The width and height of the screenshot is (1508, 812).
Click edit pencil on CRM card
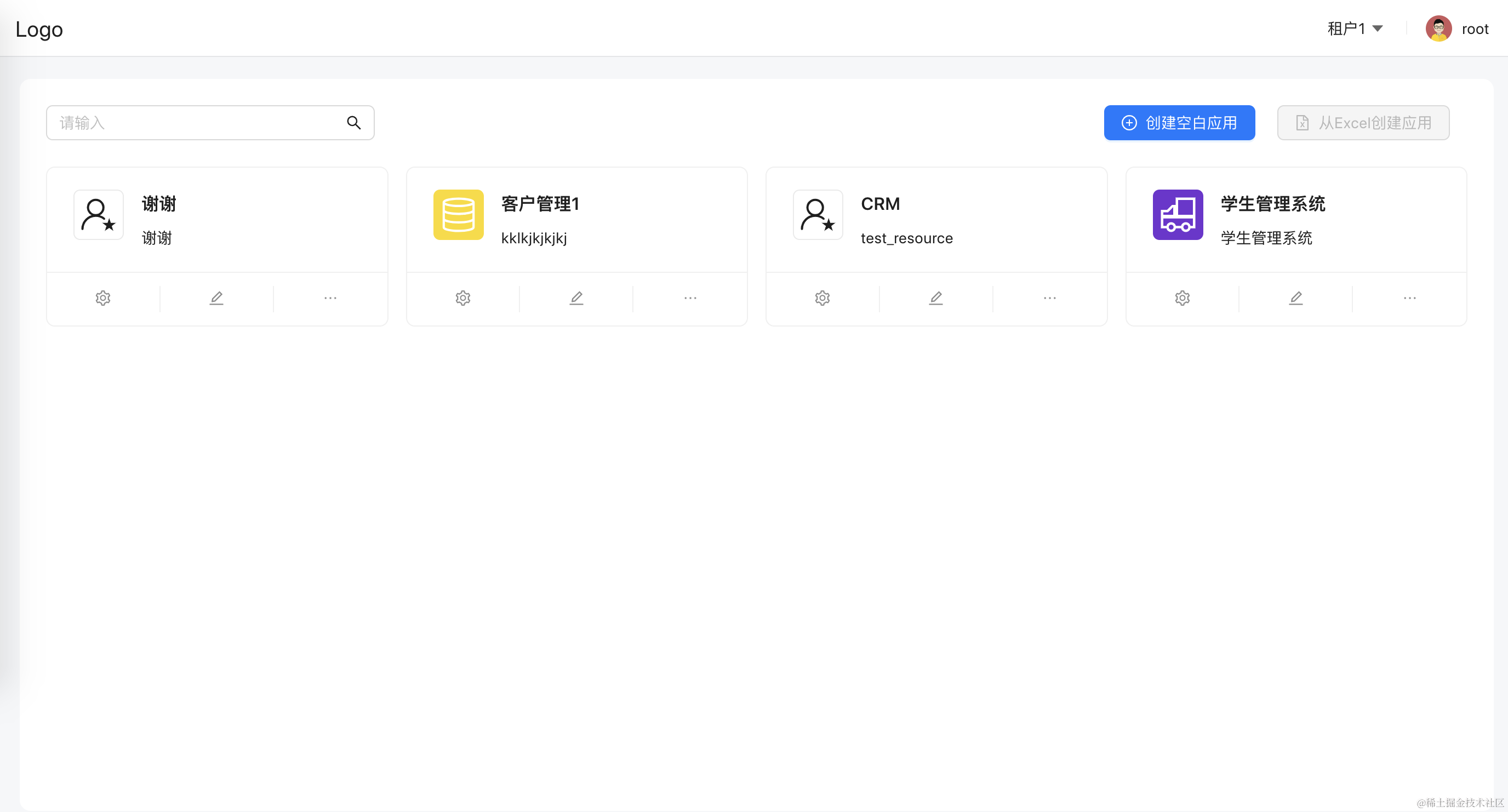point(935,298)
